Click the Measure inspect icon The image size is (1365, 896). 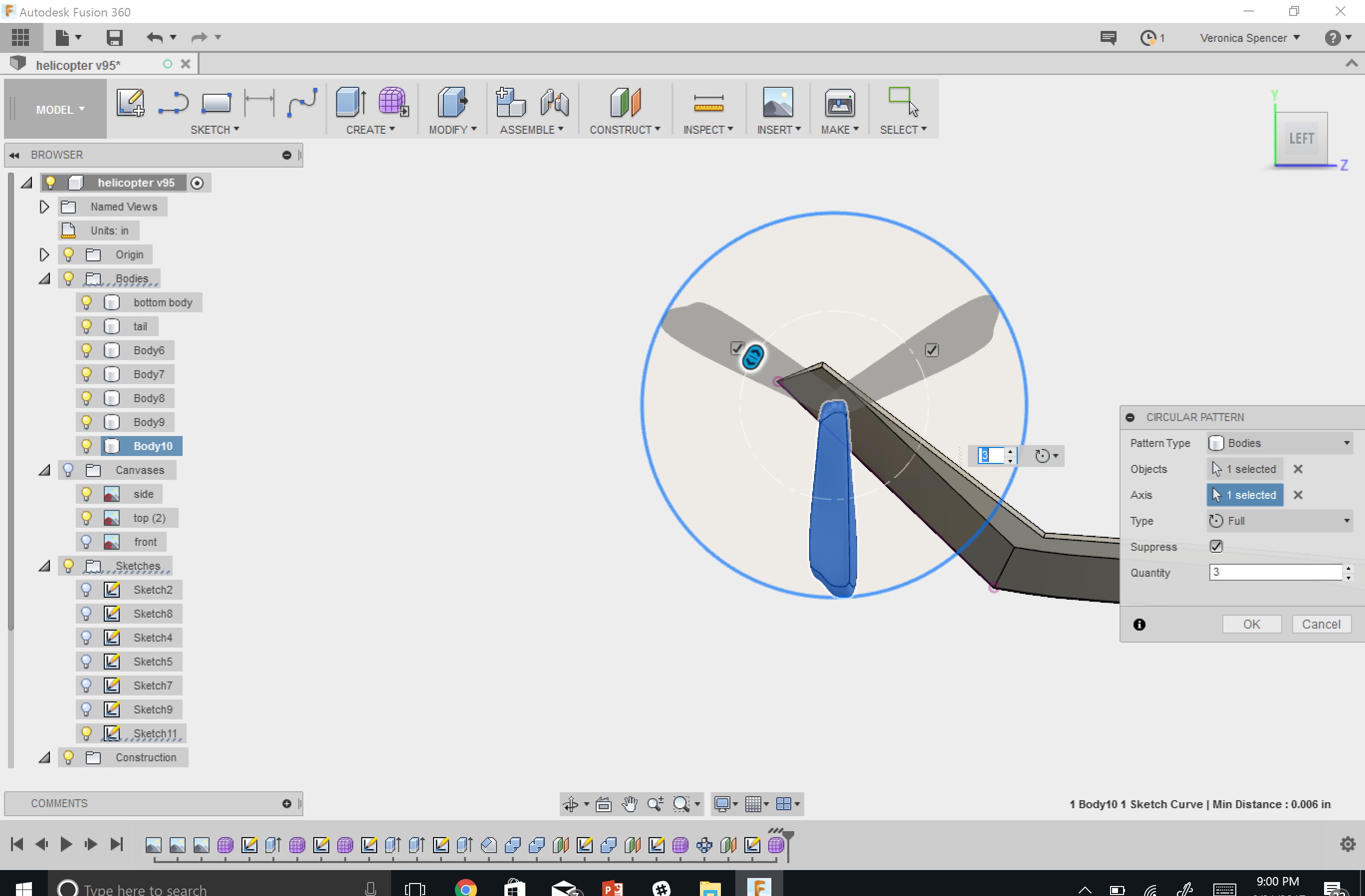pyautogui.click(x=708, y=104)
